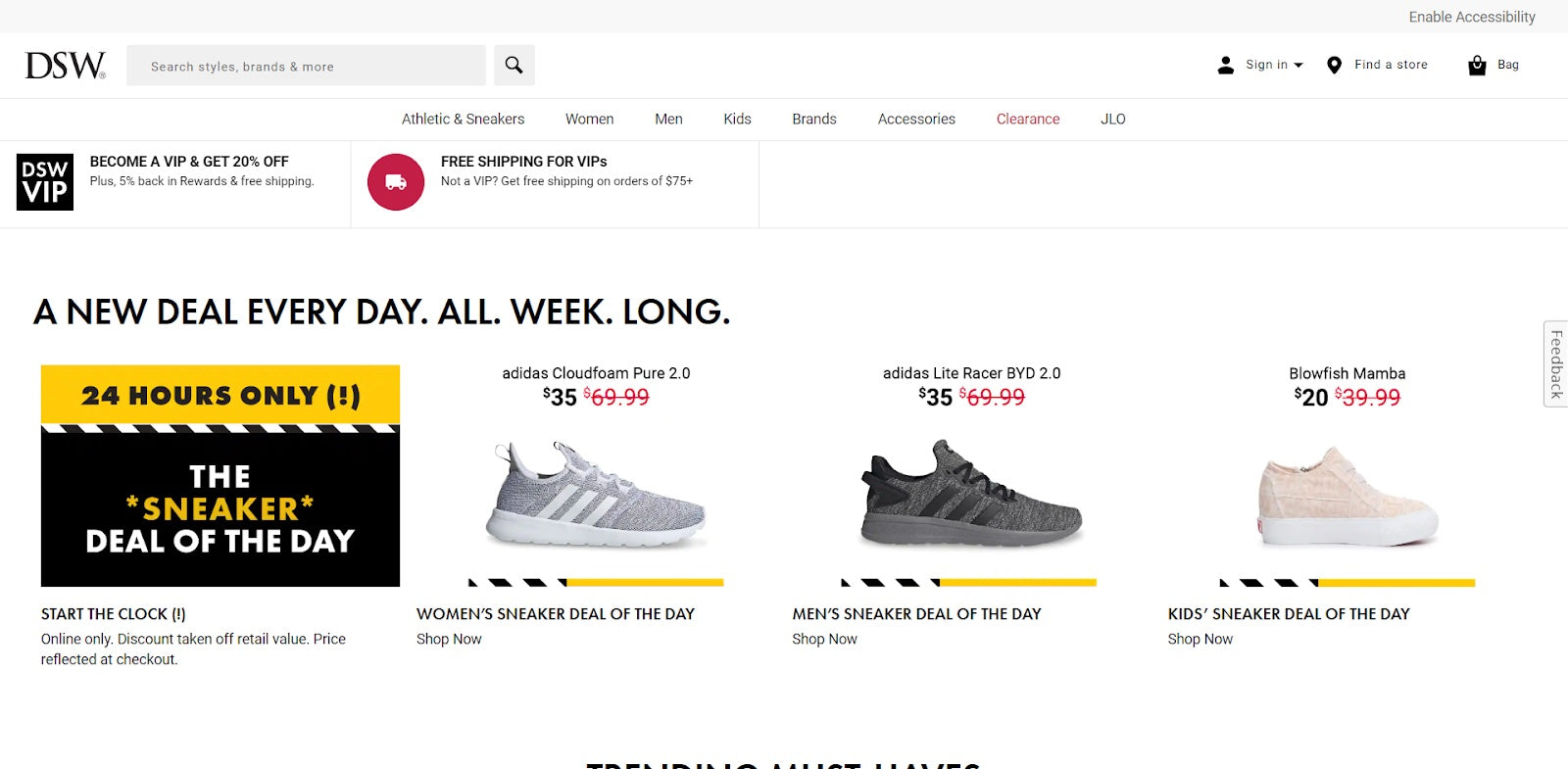Click the location pin to find a store
This screenshot has width=1568, height=769.
pyautogui.click(x=1334, y=65)
